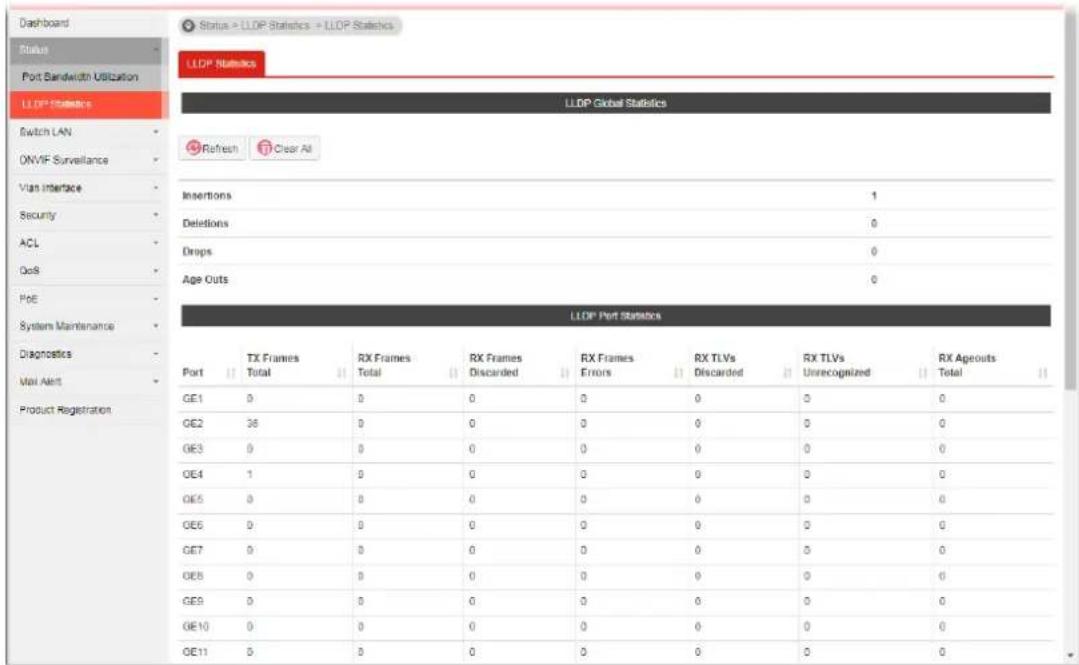Click the Age Outs statistic label
The height and width of the screenshot is (665, 1079).
tap(205, 279)
